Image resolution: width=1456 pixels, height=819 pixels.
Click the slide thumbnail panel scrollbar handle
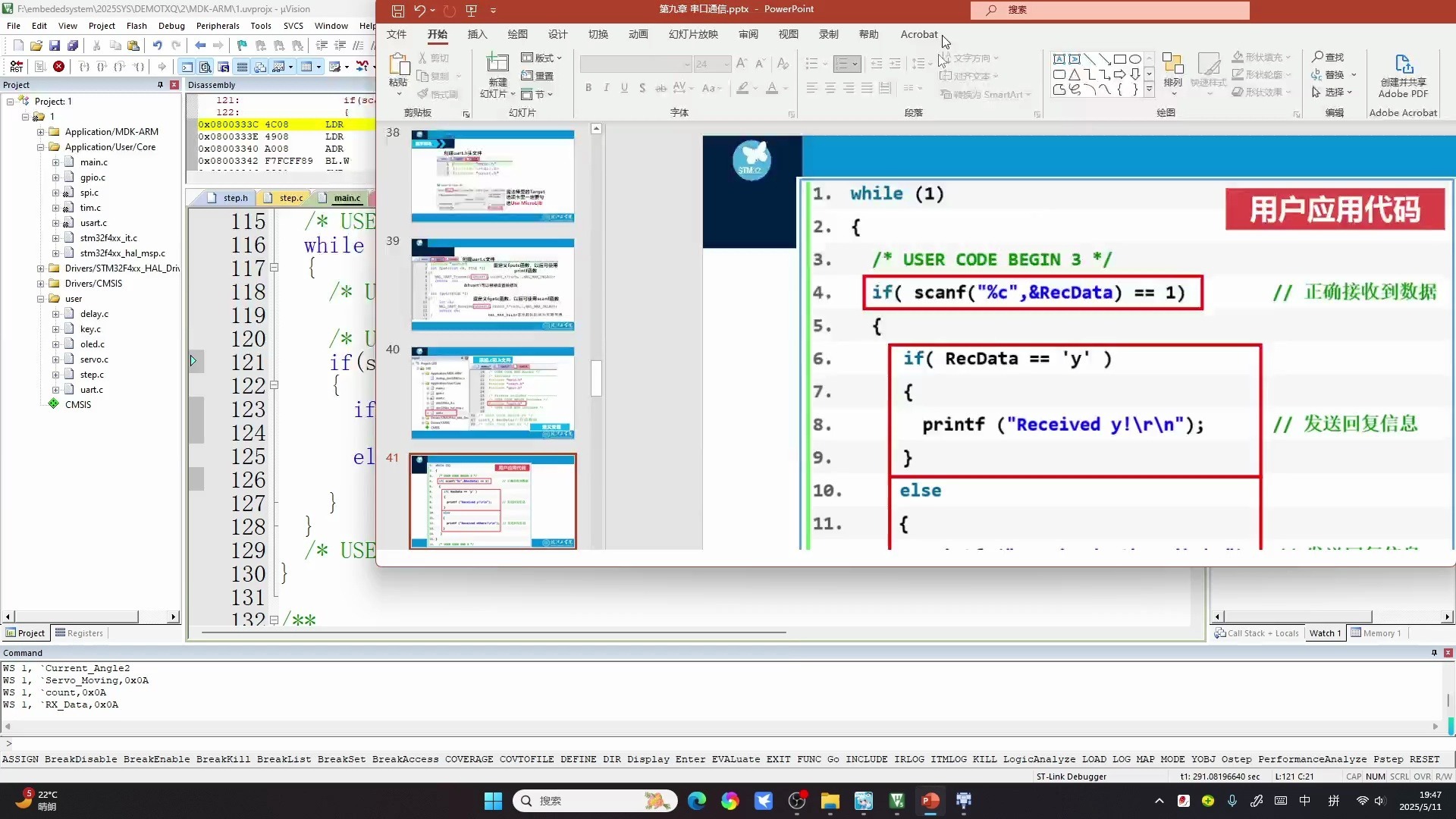596,378
